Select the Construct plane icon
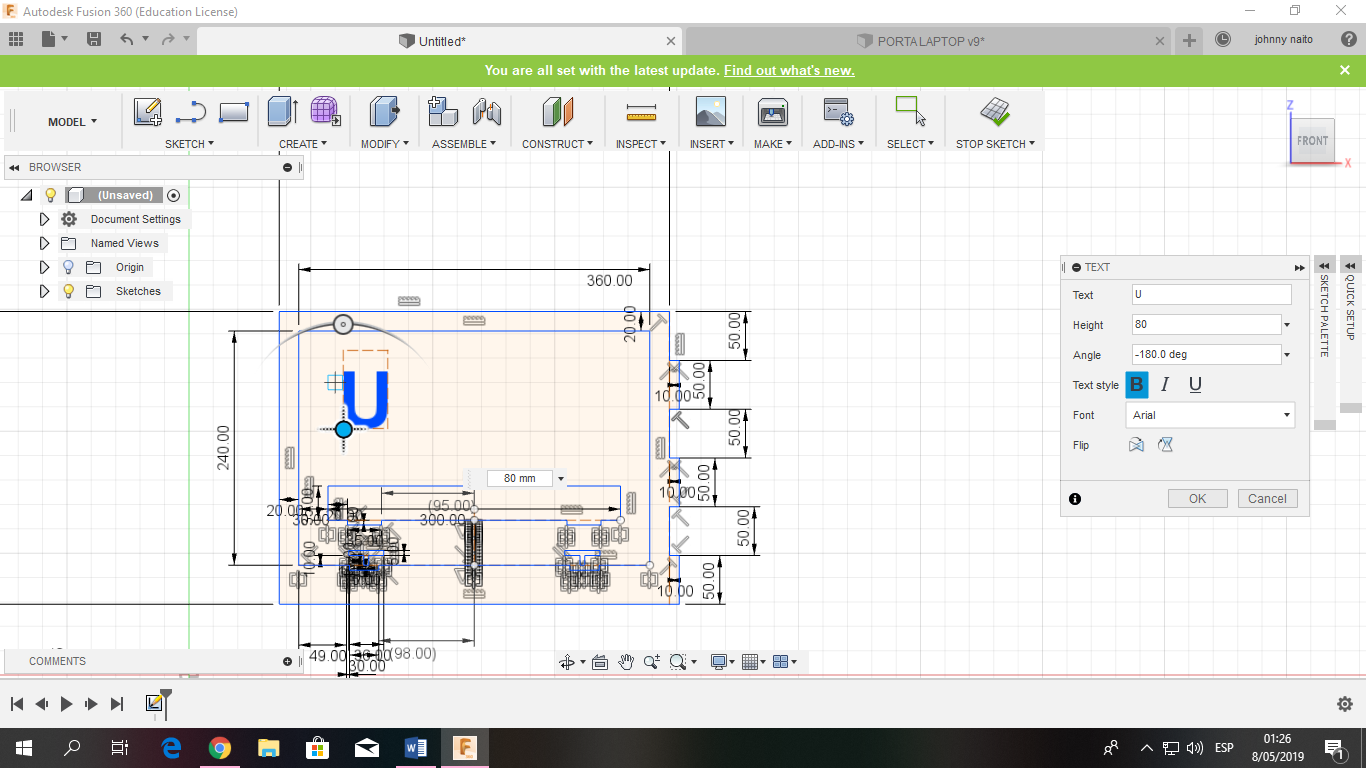 [x=557, y=111]
